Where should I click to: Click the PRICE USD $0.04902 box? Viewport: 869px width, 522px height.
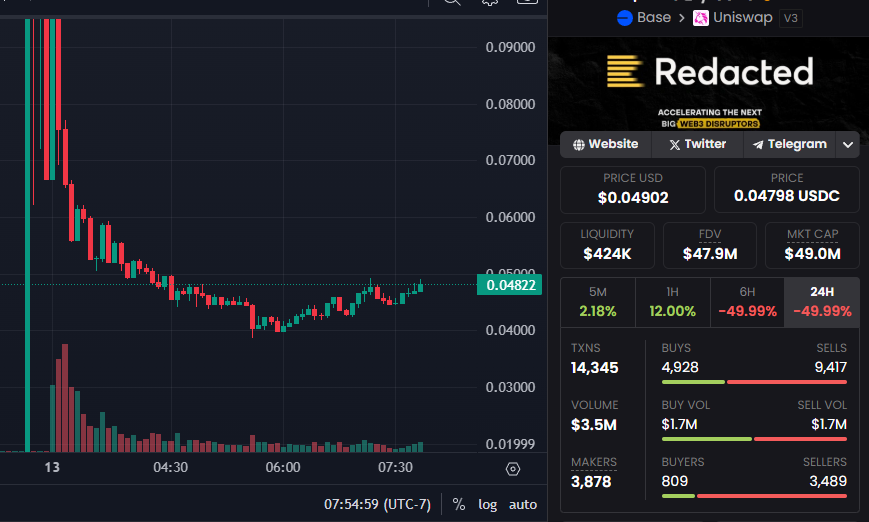click(x=633, y=190)
